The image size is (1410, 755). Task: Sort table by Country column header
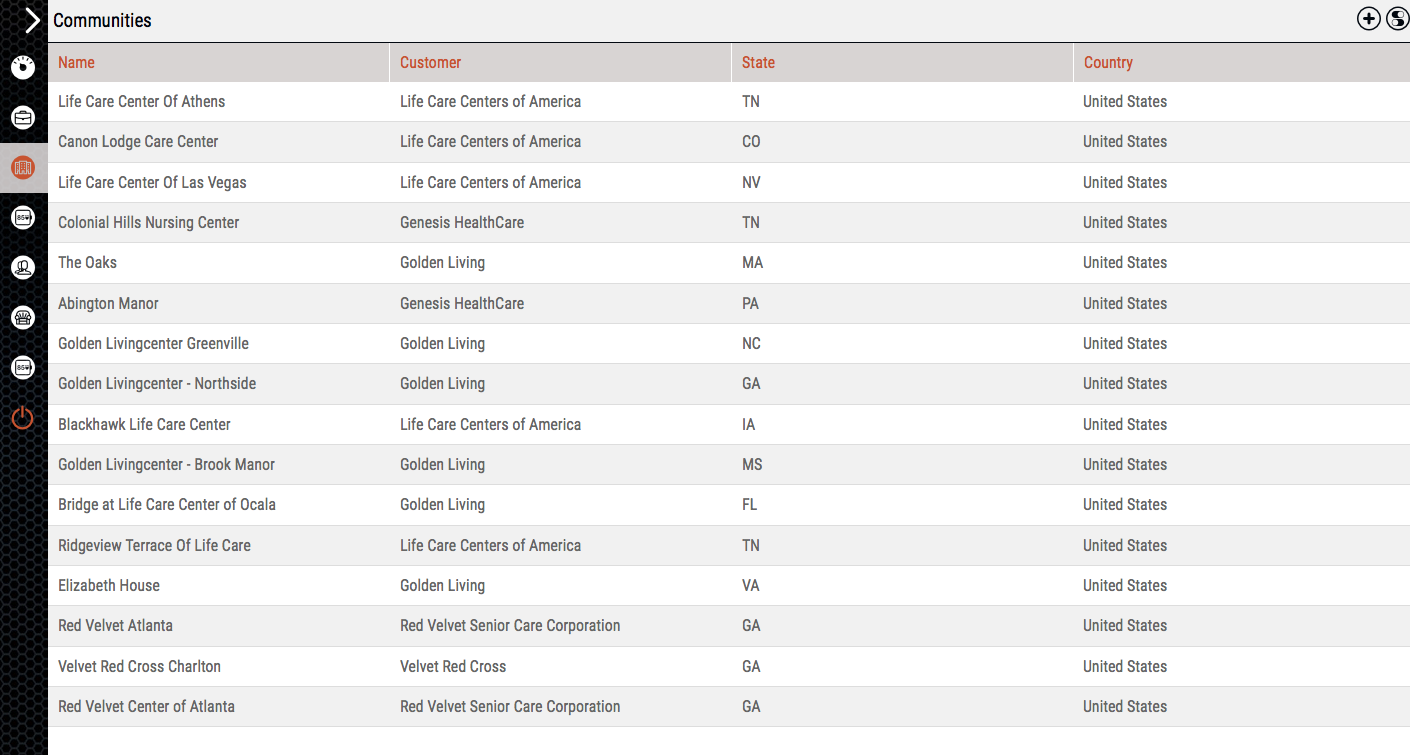coord(1108,62)
